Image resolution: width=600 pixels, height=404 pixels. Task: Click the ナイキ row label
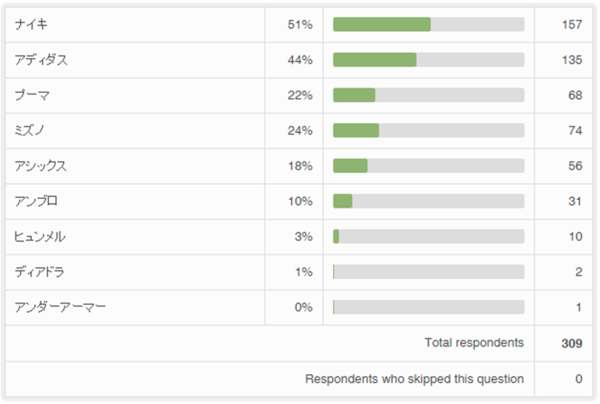(32, 24)
